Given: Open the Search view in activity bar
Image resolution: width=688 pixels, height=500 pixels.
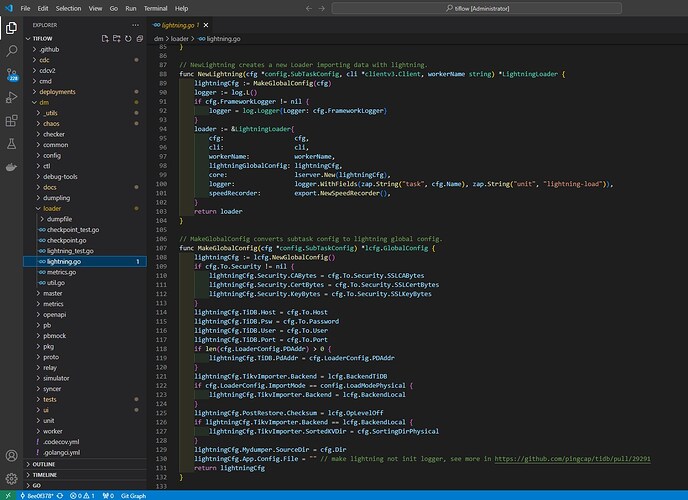Looking at the screenshot, I should pyautogui.click(x=11, y=51).
